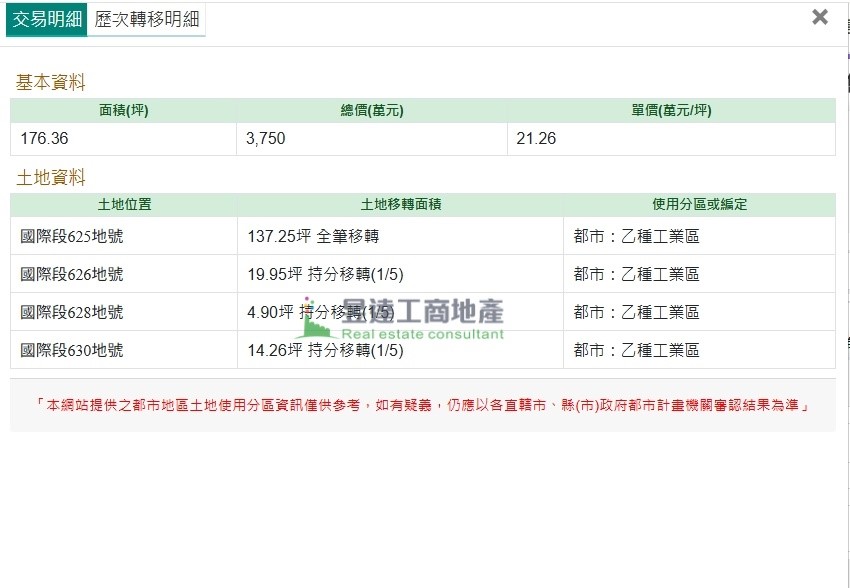
Task: Click the 國際段626地號 land entry
Action: pyautogui.click(x=72, y=275)
